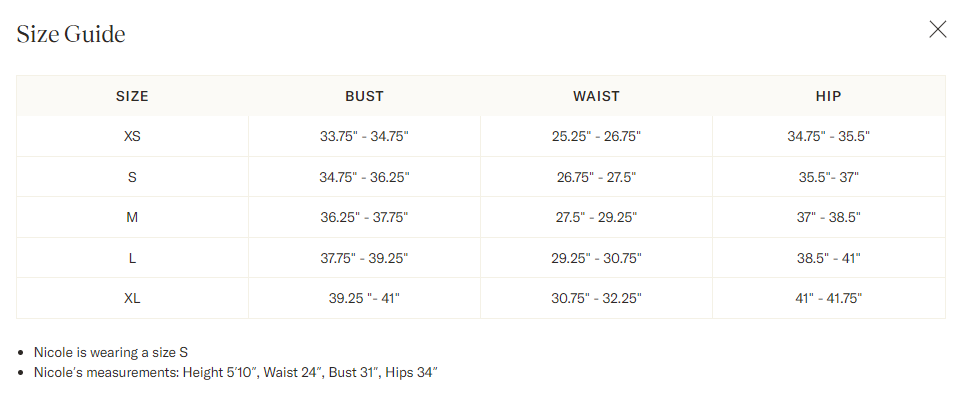Image resolution: width=958 pixels, height=420 pixels.
Task: Click the "Nicole is wearing a size S" note
Action: 111,352
